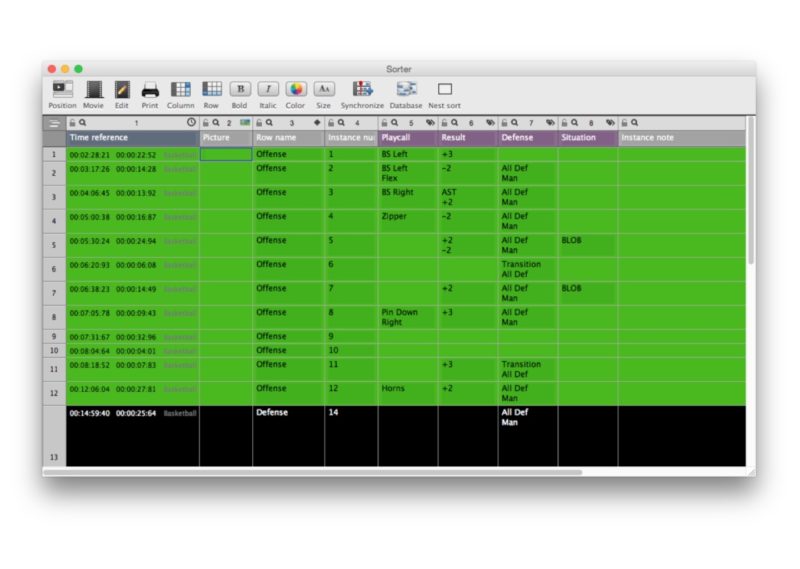Click time reference 00:12:06:04
Image resolution: width=800 pixels, height=569 pixels.
pos(89,389)
